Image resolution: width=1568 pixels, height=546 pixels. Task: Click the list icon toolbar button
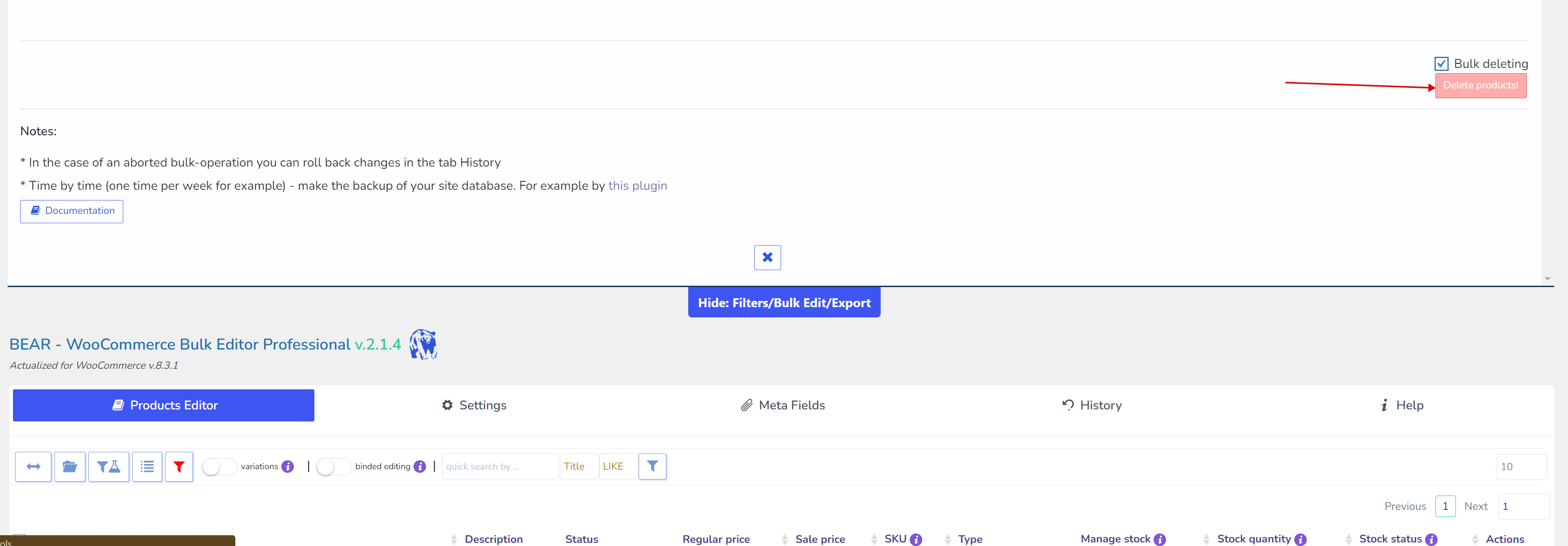point(147,466)
